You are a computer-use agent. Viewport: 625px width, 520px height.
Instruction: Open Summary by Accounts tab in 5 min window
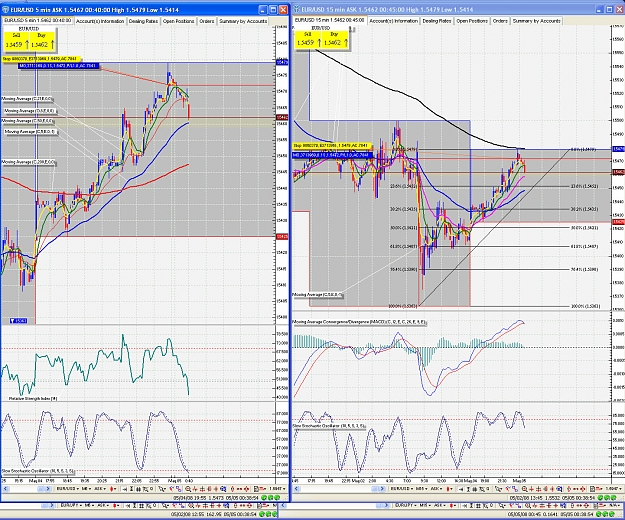[x=243, y=21]
